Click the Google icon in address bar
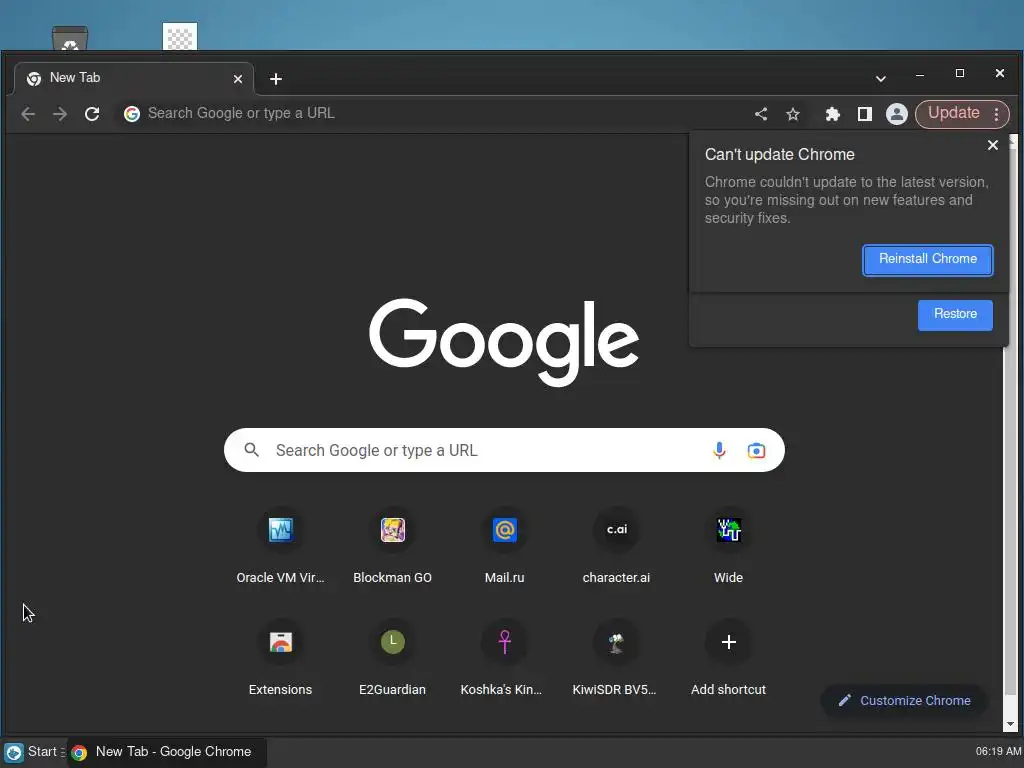 tap(132, 114)
